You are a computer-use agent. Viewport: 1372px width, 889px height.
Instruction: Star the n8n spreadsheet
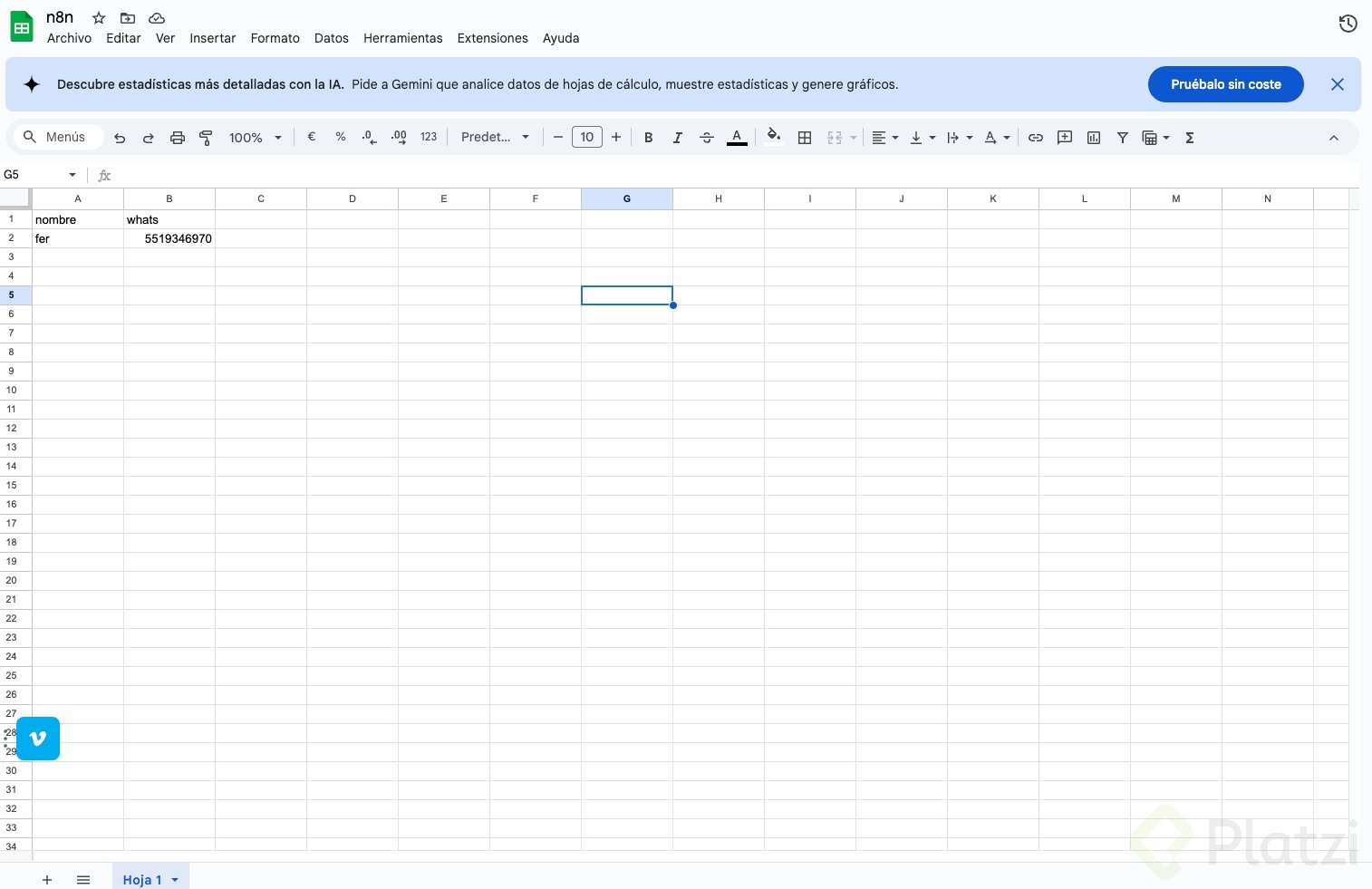(99, 18)
